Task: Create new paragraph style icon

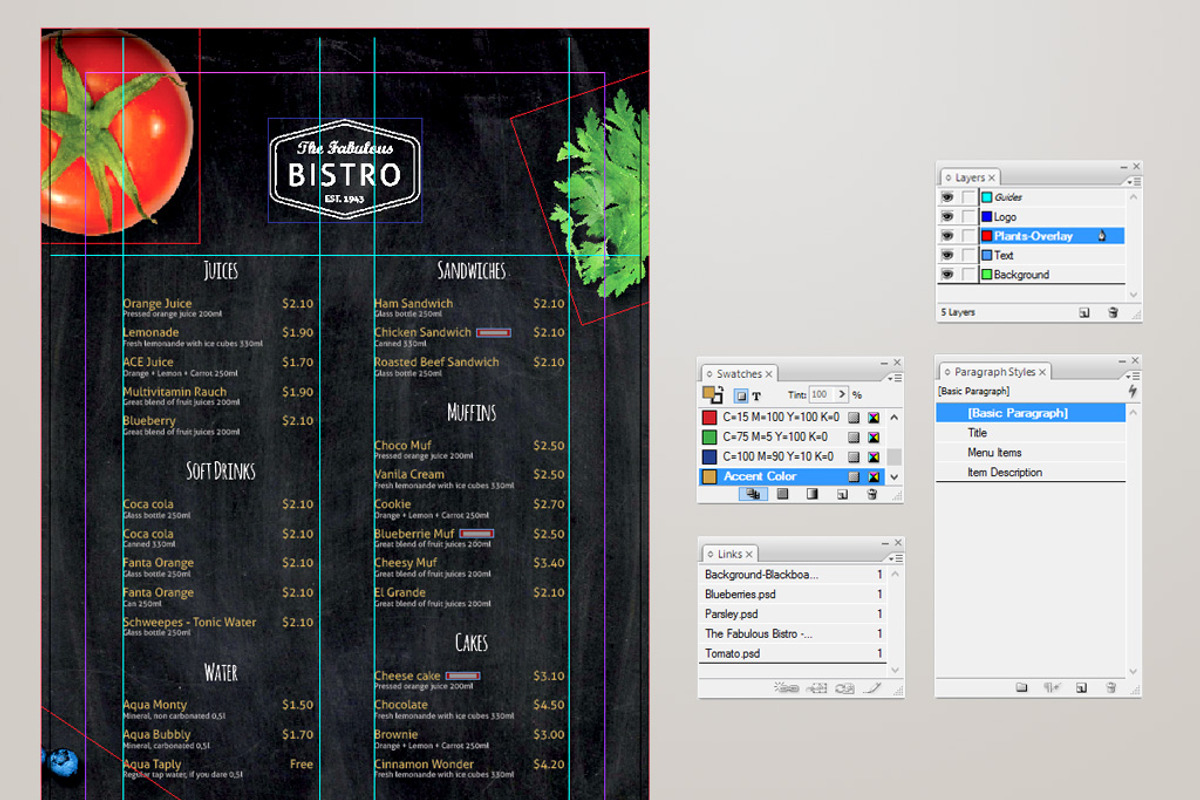Action: coord(1081,688)
